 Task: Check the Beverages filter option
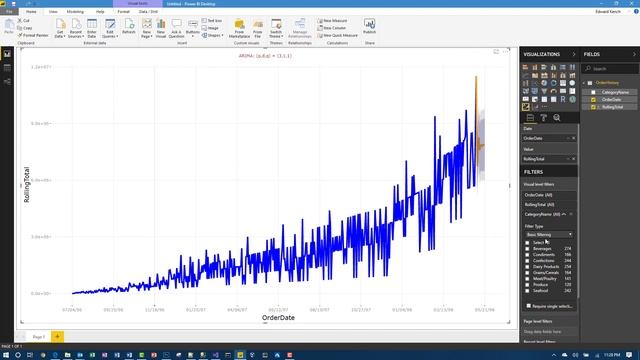point(527,249)
